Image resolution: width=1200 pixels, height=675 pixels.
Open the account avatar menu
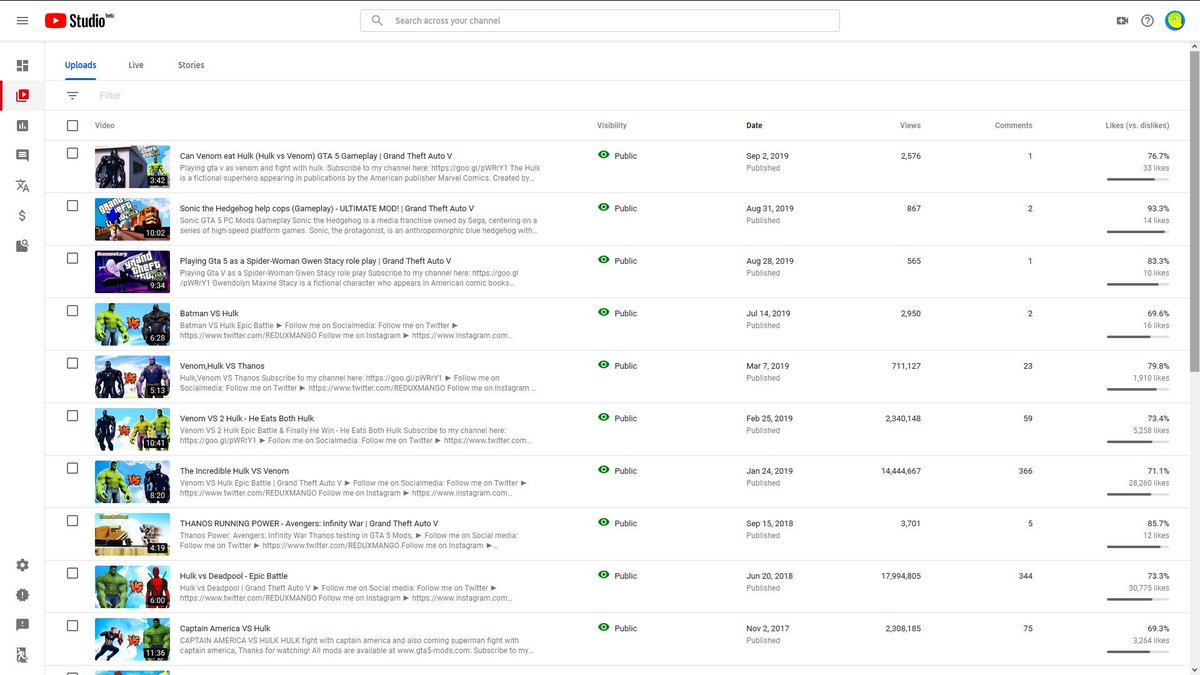[1175, 20]
